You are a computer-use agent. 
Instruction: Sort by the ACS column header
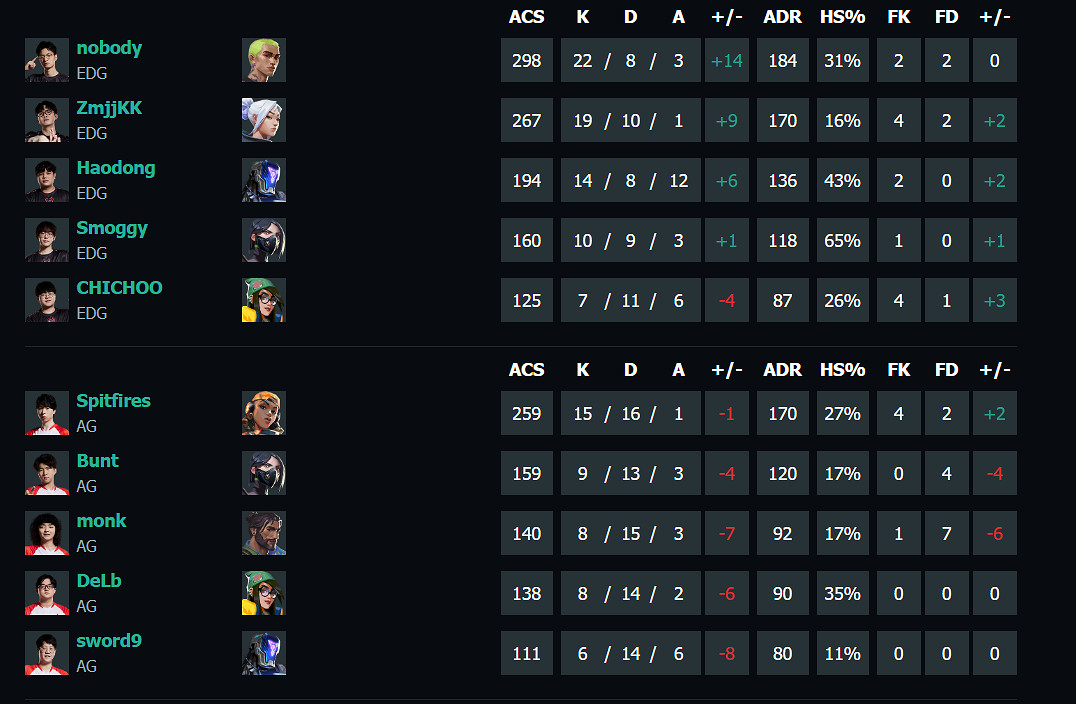pos(526,16)
